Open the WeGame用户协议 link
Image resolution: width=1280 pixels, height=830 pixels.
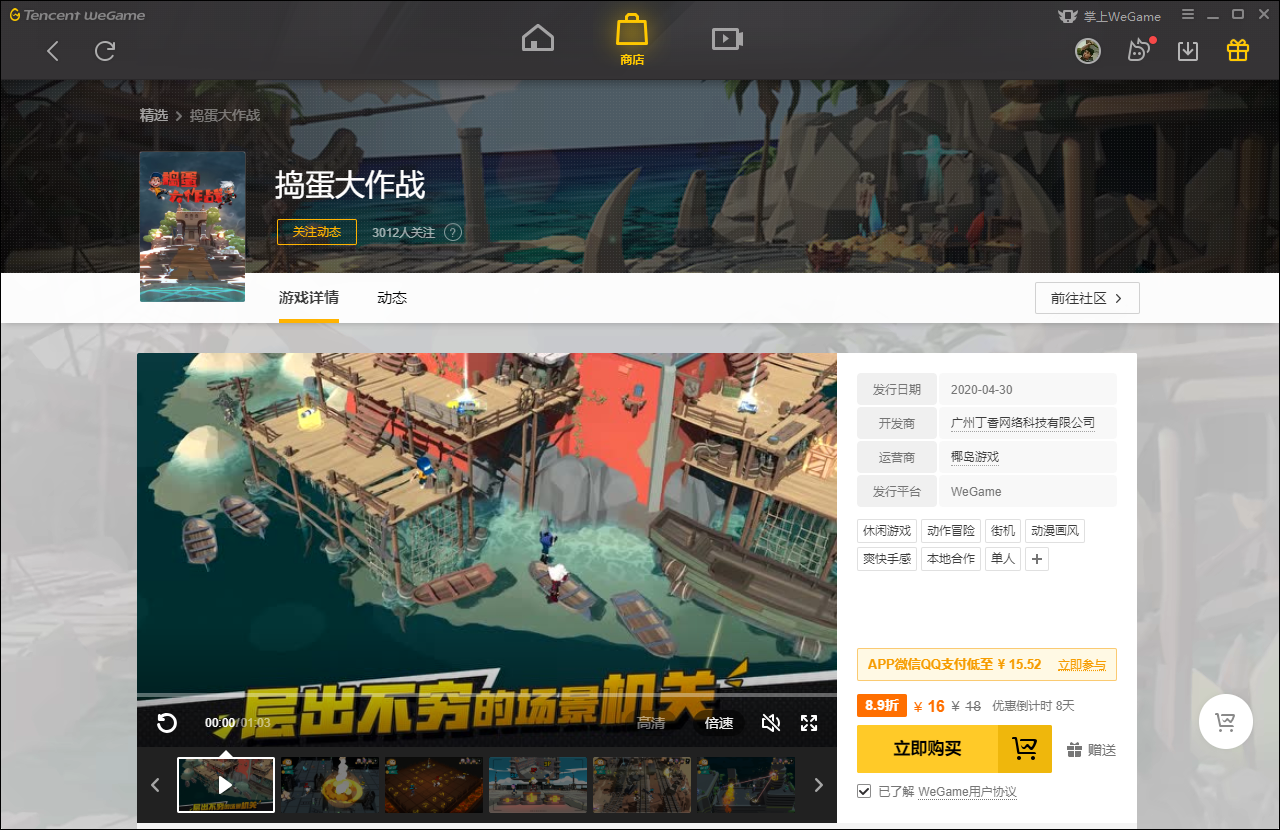[x=967, y=792]
